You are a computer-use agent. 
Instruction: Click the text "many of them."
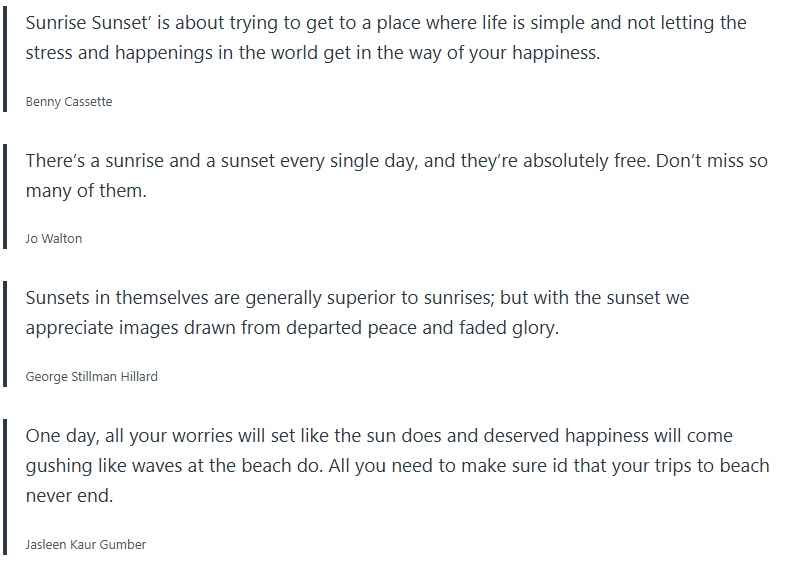(x=86, y=191)
